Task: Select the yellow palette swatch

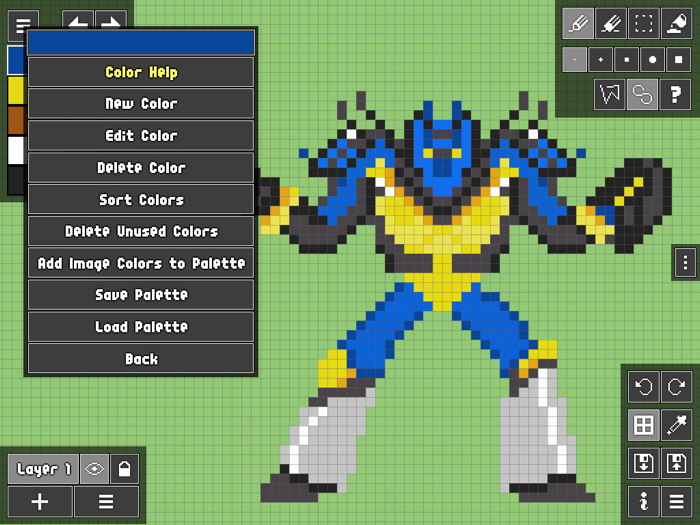Action: click(16, 91)
